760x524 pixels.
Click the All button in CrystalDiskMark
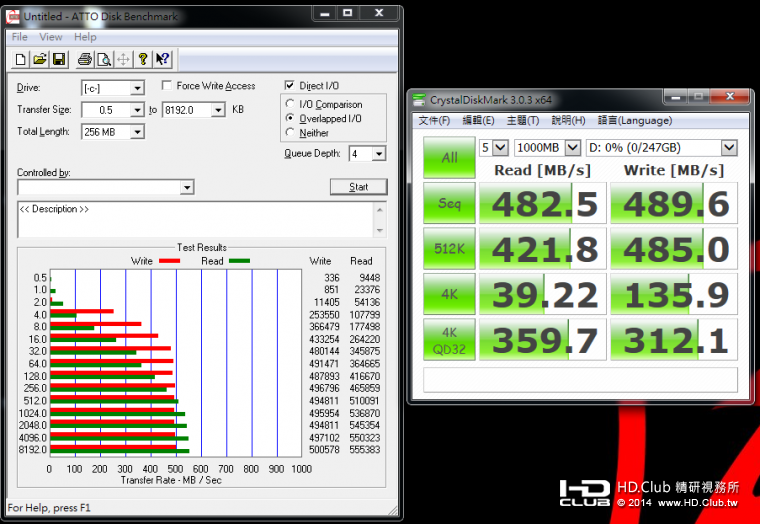[449, 158]
